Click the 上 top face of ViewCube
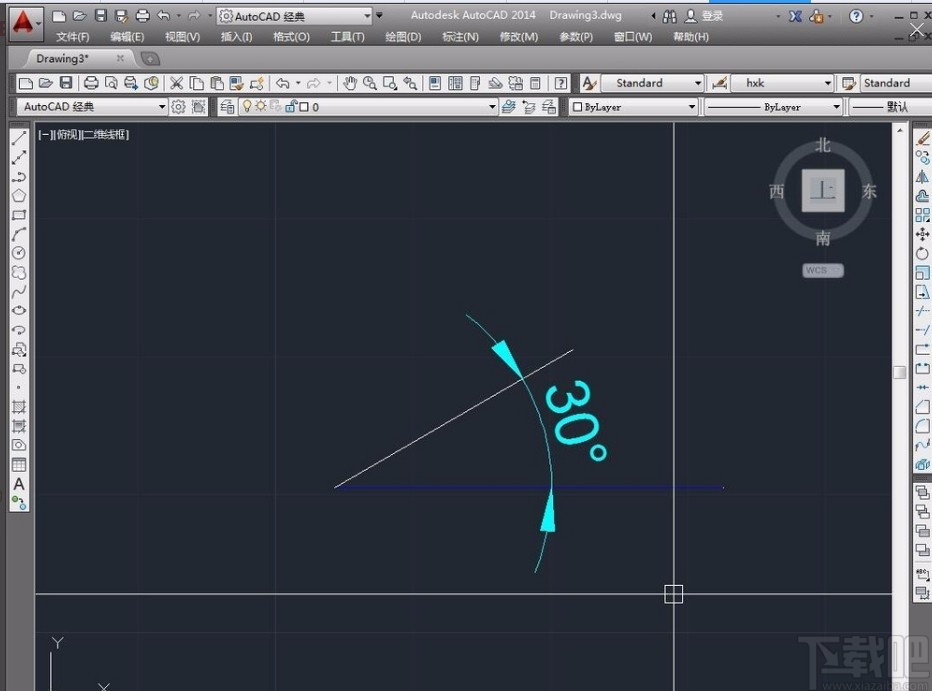This screenshot has height=691, width=932. [823, 191]
